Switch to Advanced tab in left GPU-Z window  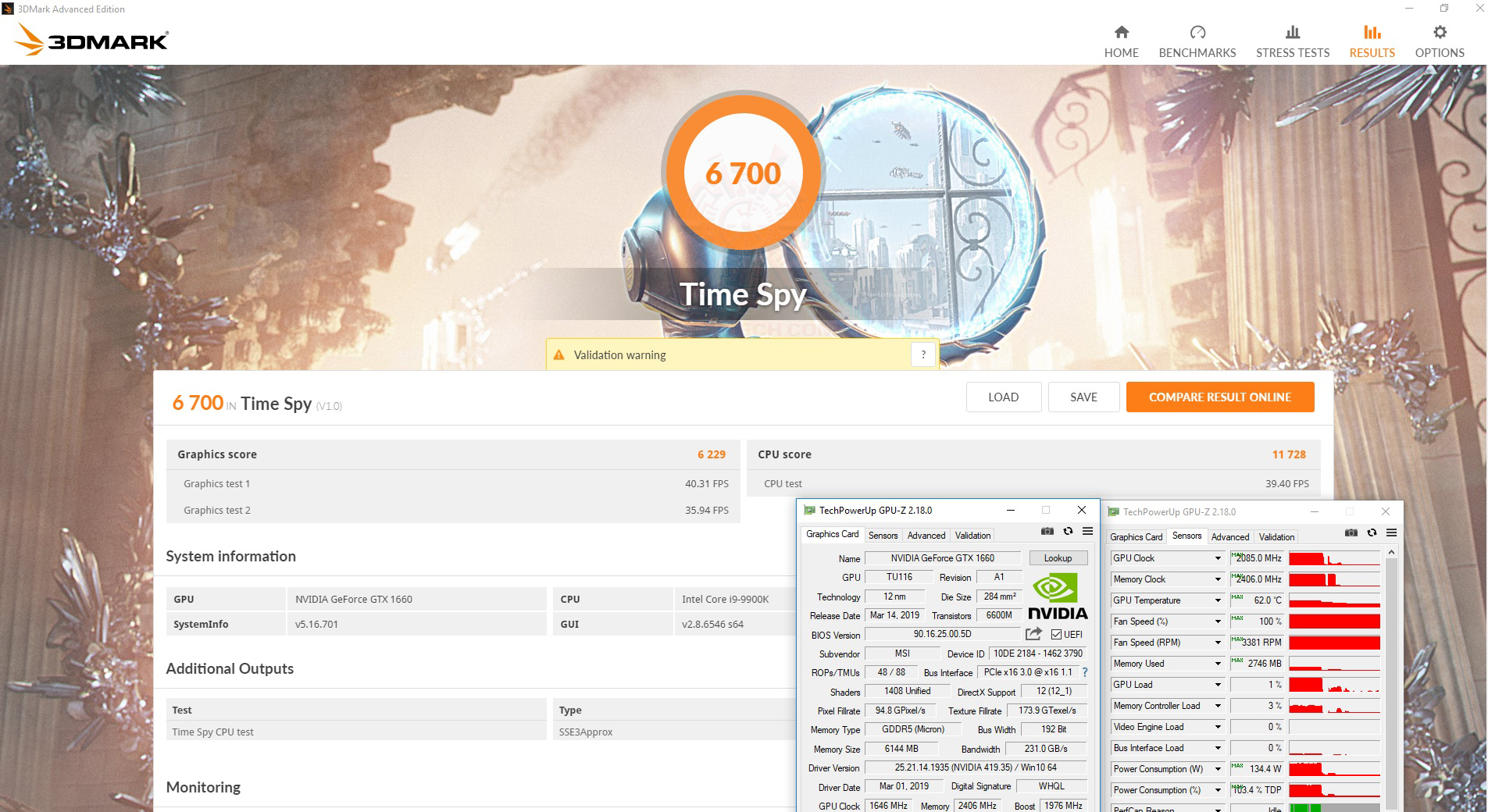click(x=926, y=536)
